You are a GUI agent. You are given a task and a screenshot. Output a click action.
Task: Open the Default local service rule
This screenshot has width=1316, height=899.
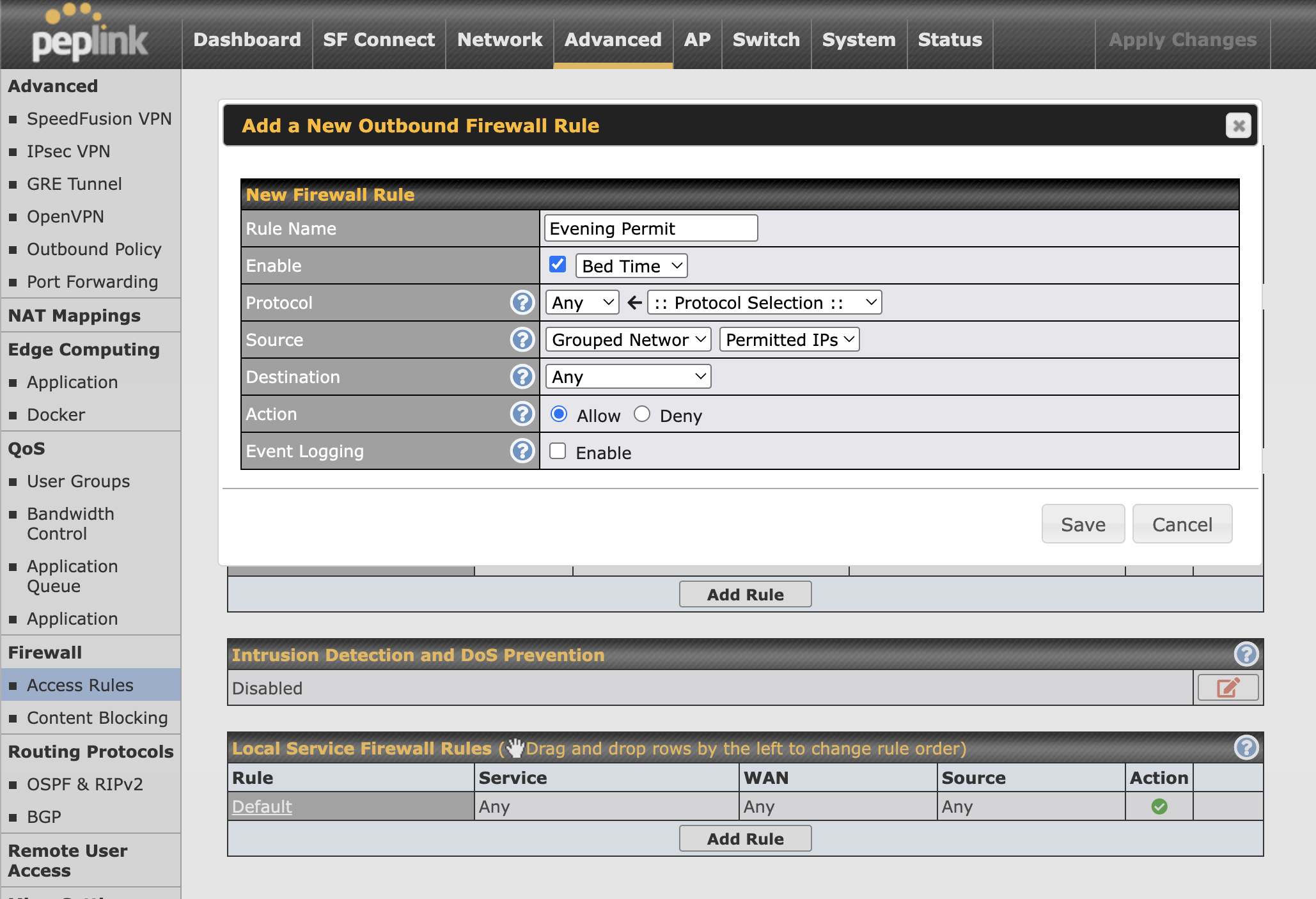pyautogui.click(x=262, y=806)
